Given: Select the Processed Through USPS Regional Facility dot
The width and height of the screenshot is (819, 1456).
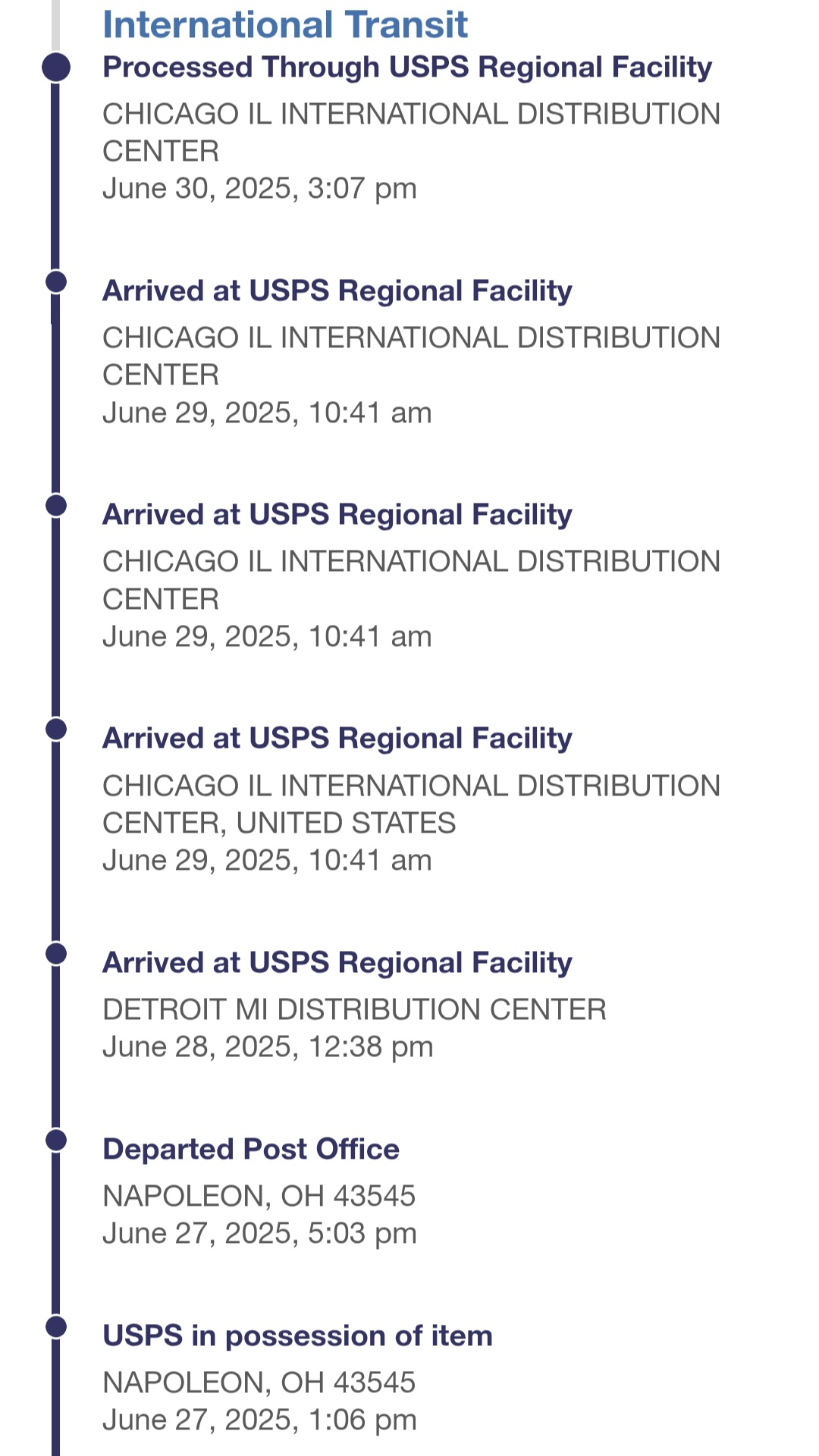Looking at the screenshot, I should (56, 67).
